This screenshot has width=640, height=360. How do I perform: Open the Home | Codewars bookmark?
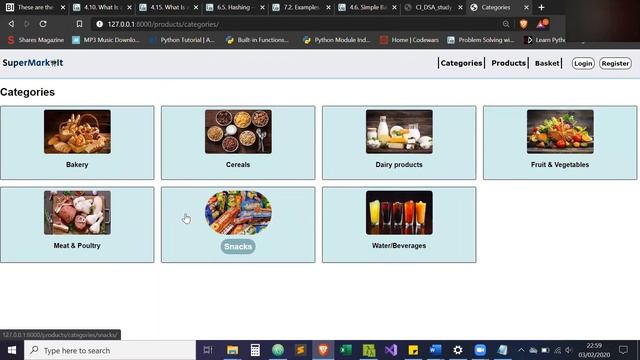click(x=410, y=40)
